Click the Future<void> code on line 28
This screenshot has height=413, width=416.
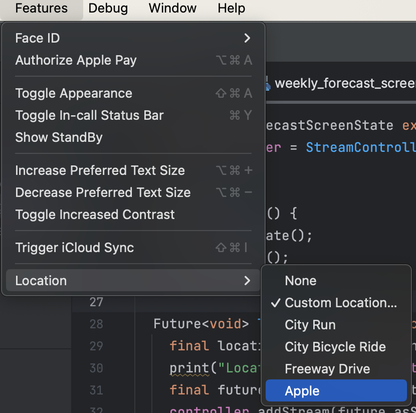201,324
